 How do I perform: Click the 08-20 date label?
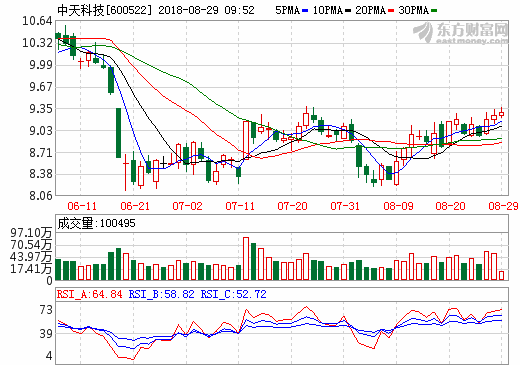click(x=450, y=206)
